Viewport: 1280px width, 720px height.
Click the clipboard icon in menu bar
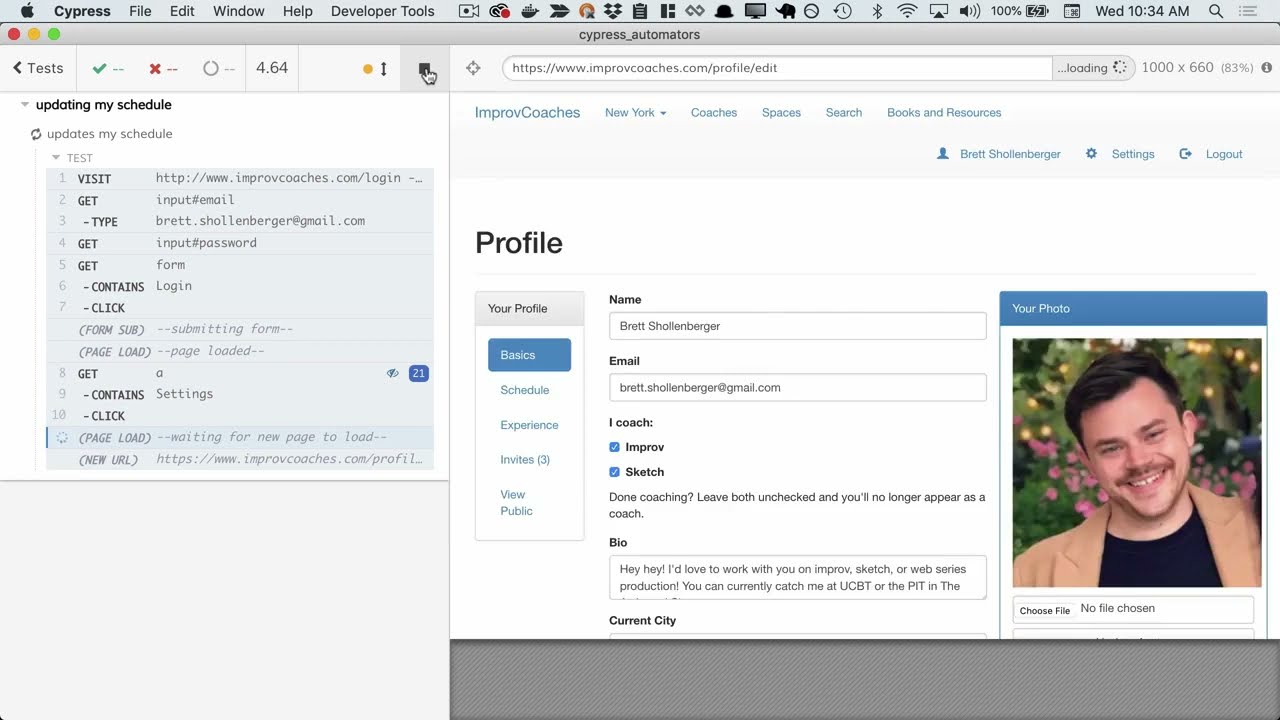(639, 12)
